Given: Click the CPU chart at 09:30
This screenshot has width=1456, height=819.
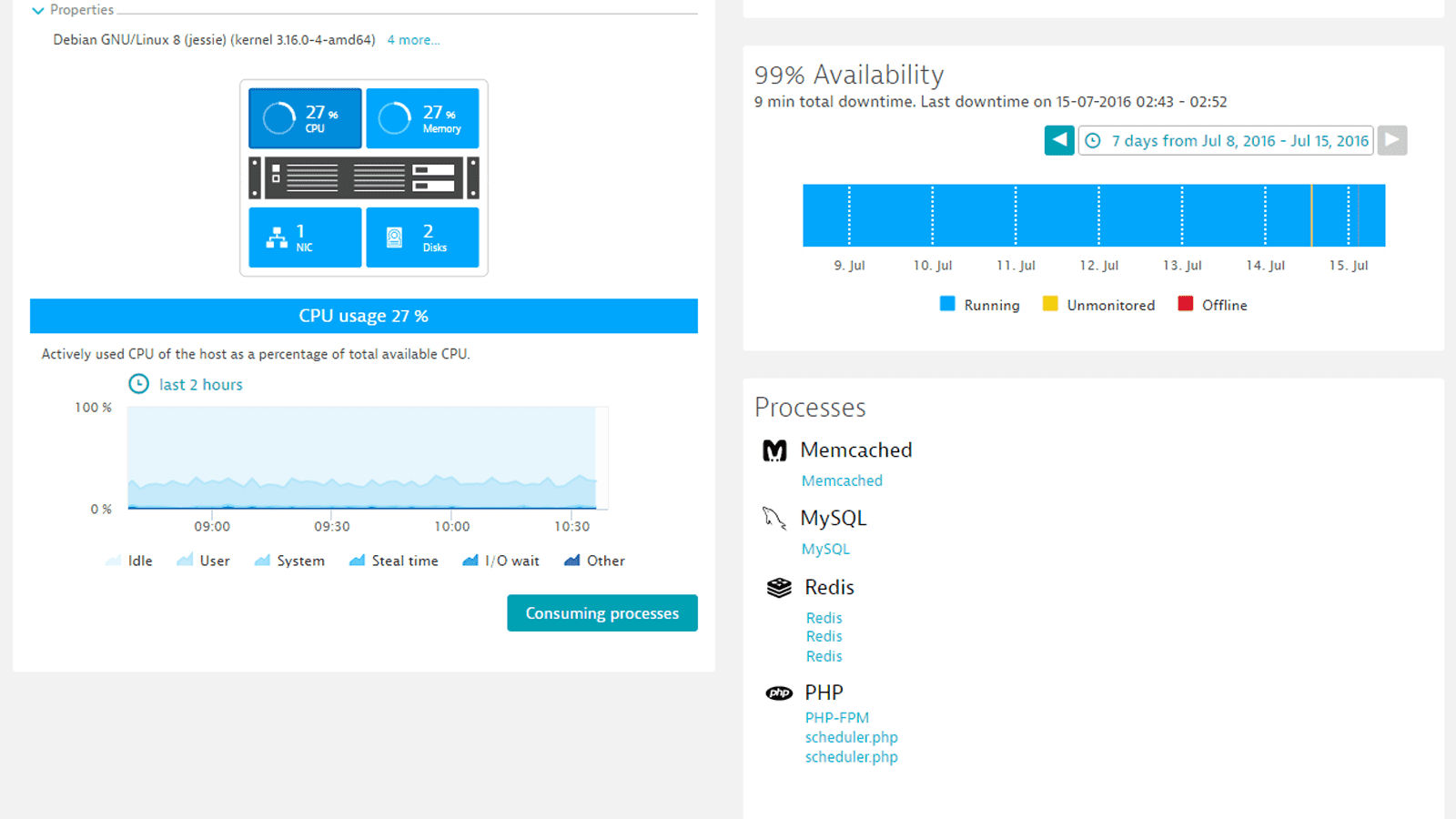Looking at the screenshot, I should [332, 458].
